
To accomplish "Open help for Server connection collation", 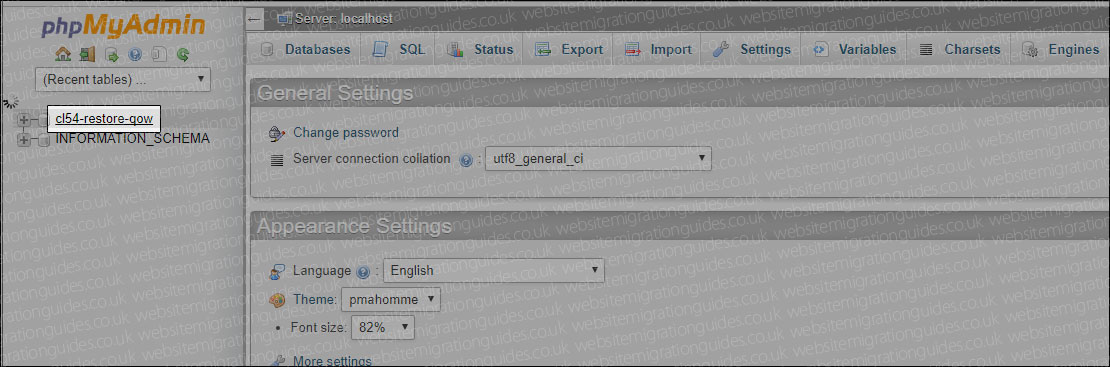I will [x=465, y=159].
